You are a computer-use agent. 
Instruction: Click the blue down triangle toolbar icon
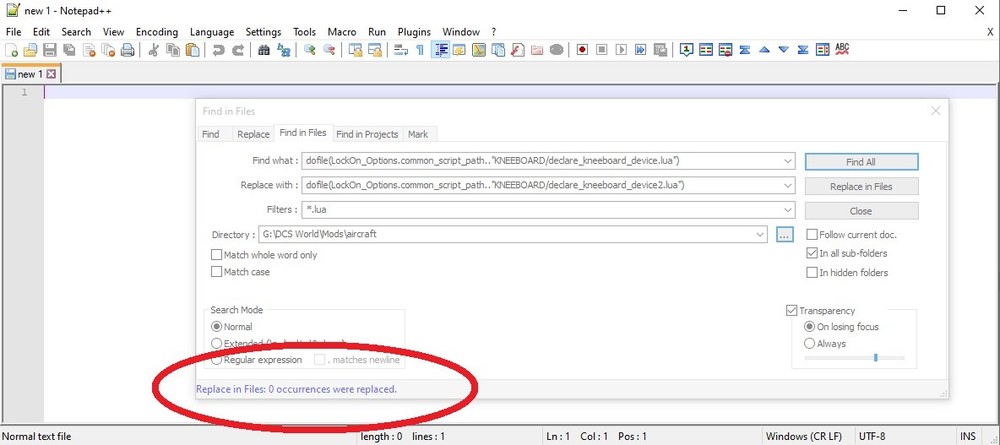point(784,50)
